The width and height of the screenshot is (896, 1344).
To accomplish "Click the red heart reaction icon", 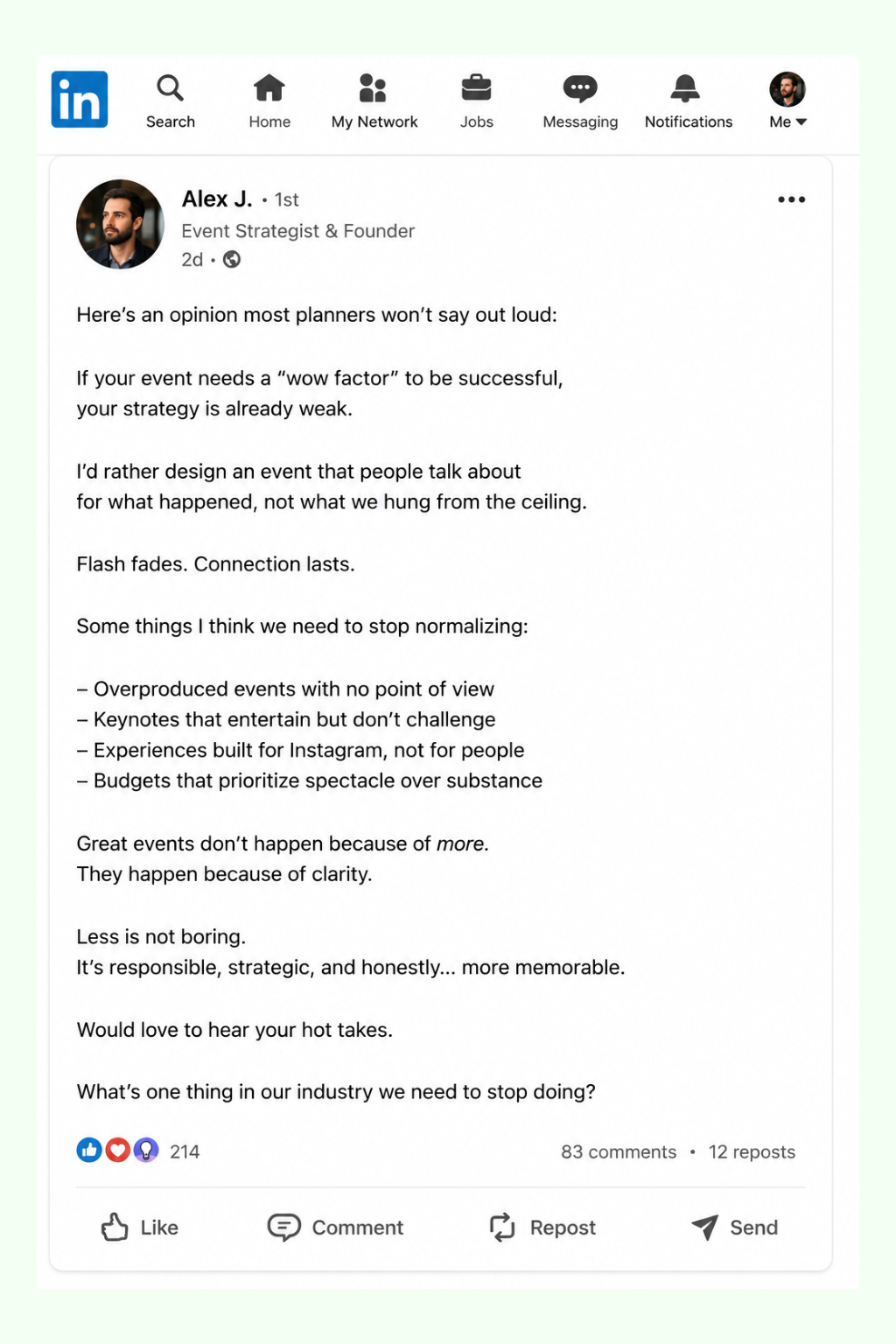I will (118, 1150).
